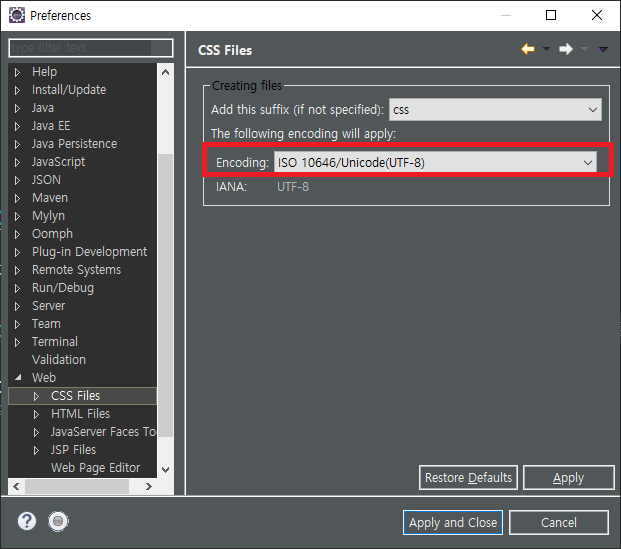Click the forward navigation arrow icon
The height and width of the screenshot is (549, 621).
[566, 49]
